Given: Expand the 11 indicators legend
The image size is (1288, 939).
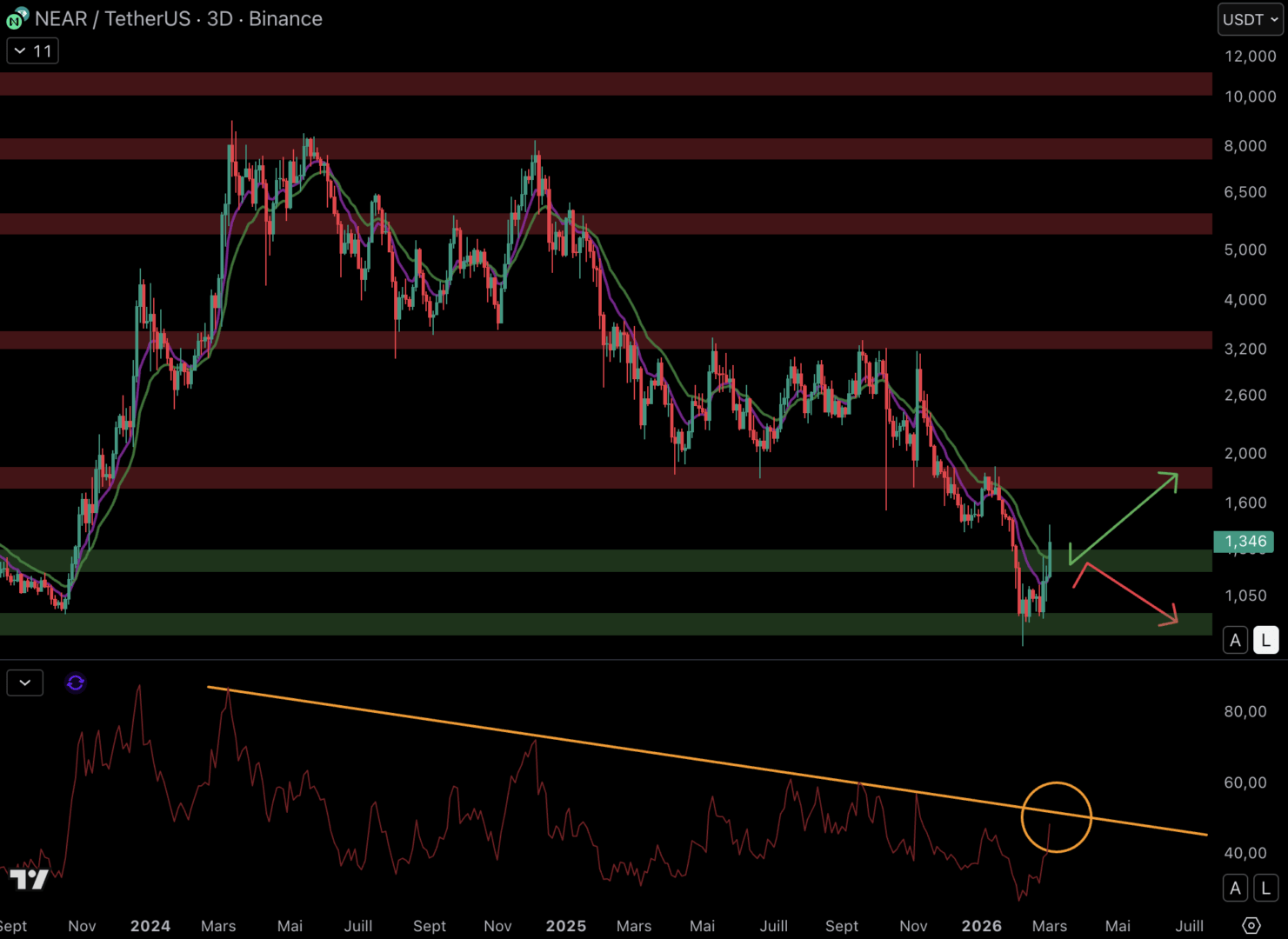Looking at the screenshot, I should pyautogui.click(x=32, y=51).
